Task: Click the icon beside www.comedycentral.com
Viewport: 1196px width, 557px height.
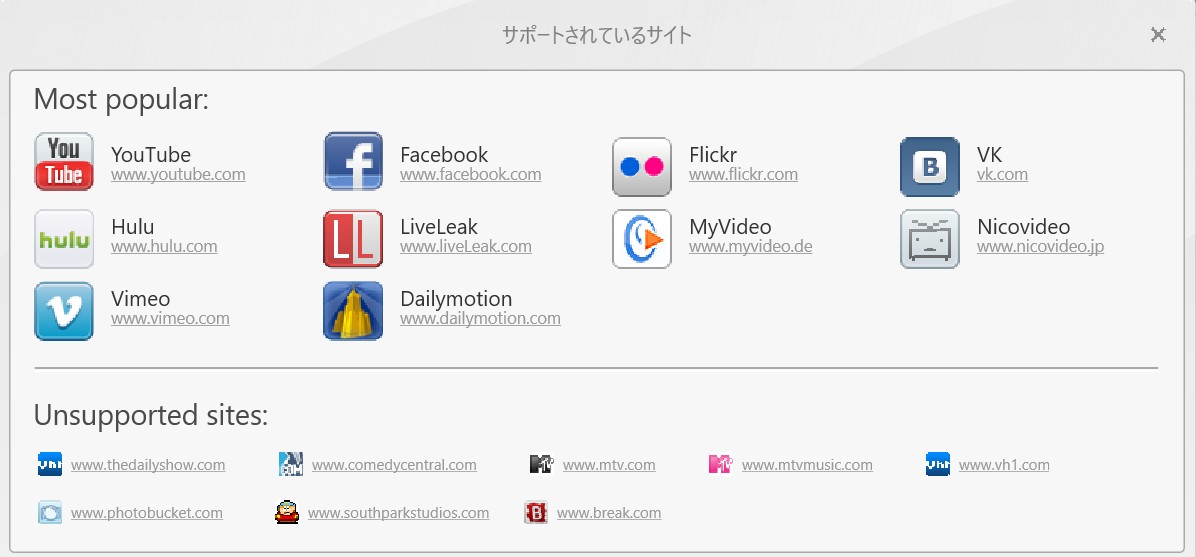Action: click(x=291, y=464)
